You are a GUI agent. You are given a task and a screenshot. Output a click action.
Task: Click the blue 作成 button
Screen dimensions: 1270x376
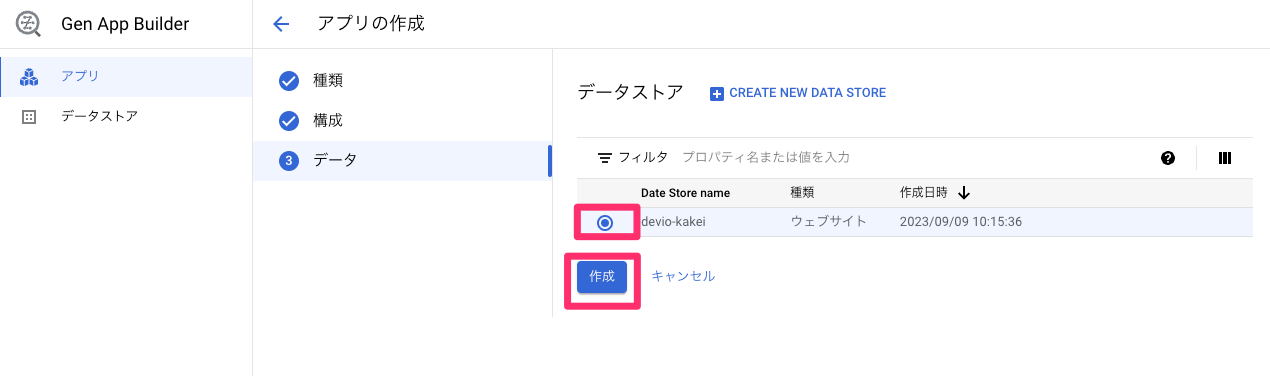point(602,276)
